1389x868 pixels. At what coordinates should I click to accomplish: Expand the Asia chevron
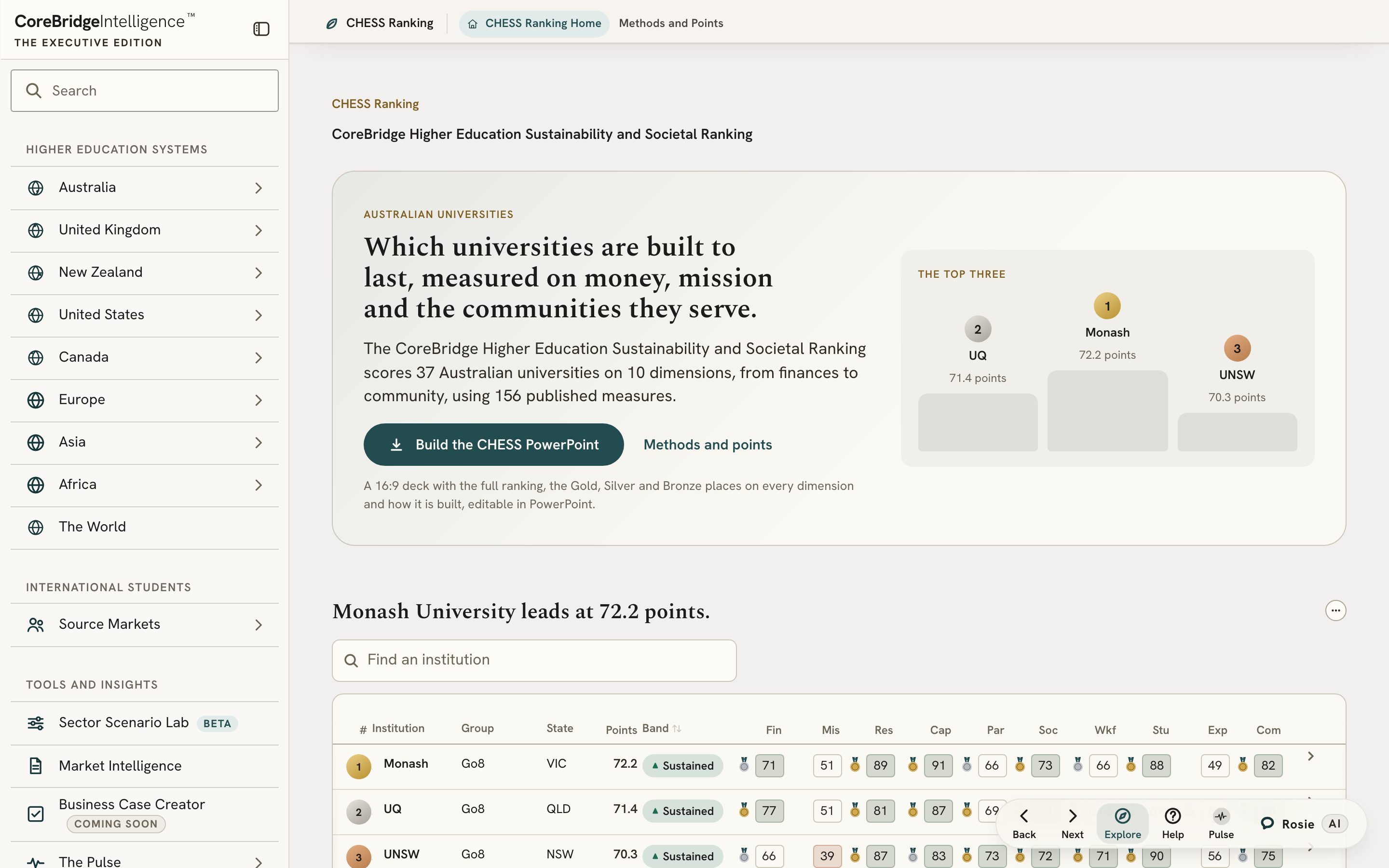tap(259, 443)
